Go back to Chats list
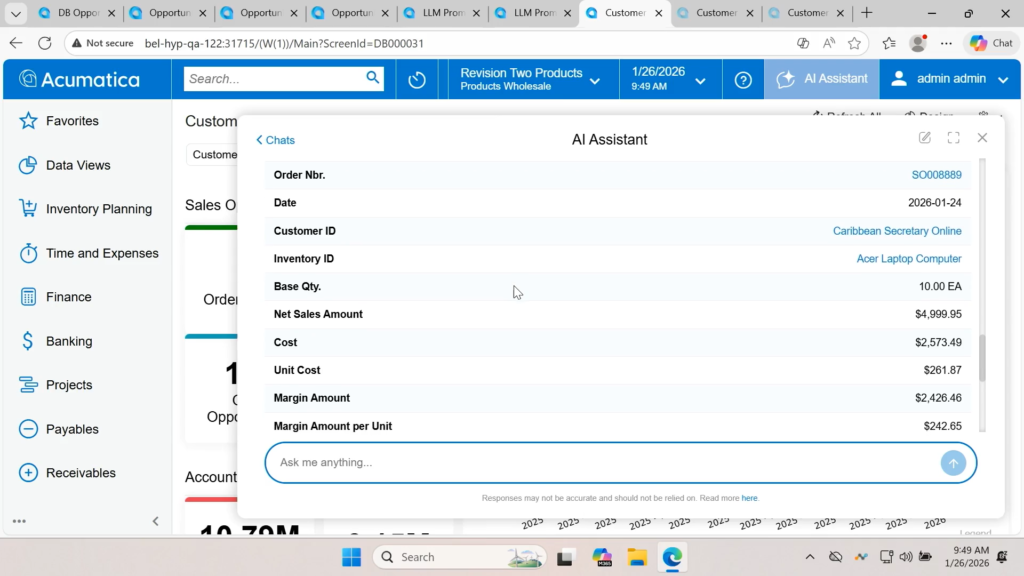The image size is (1024, 576). click(275, 140)
